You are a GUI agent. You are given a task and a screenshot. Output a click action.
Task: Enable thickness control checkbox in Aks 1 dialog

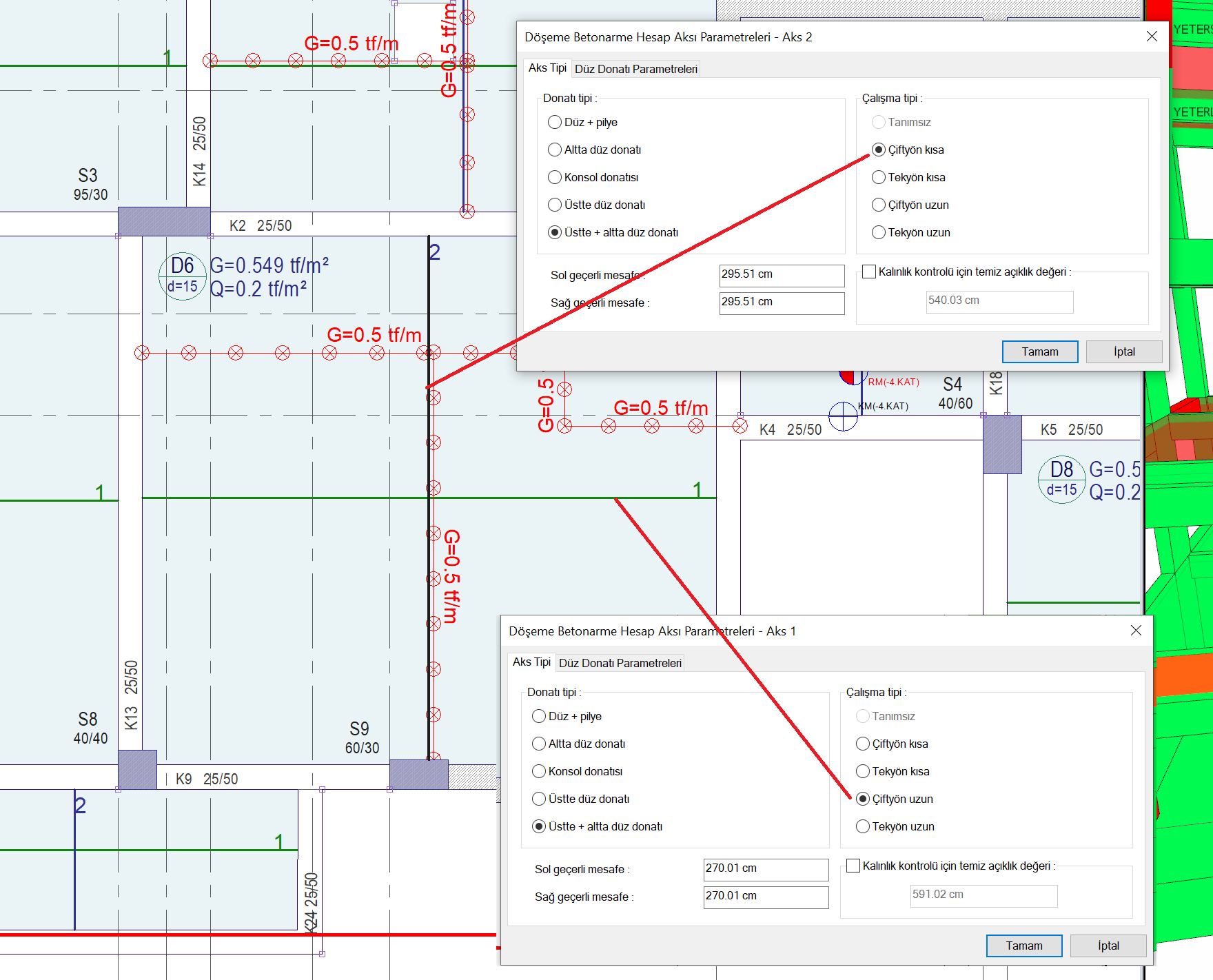pyautogui.click(x=853, y=866)
